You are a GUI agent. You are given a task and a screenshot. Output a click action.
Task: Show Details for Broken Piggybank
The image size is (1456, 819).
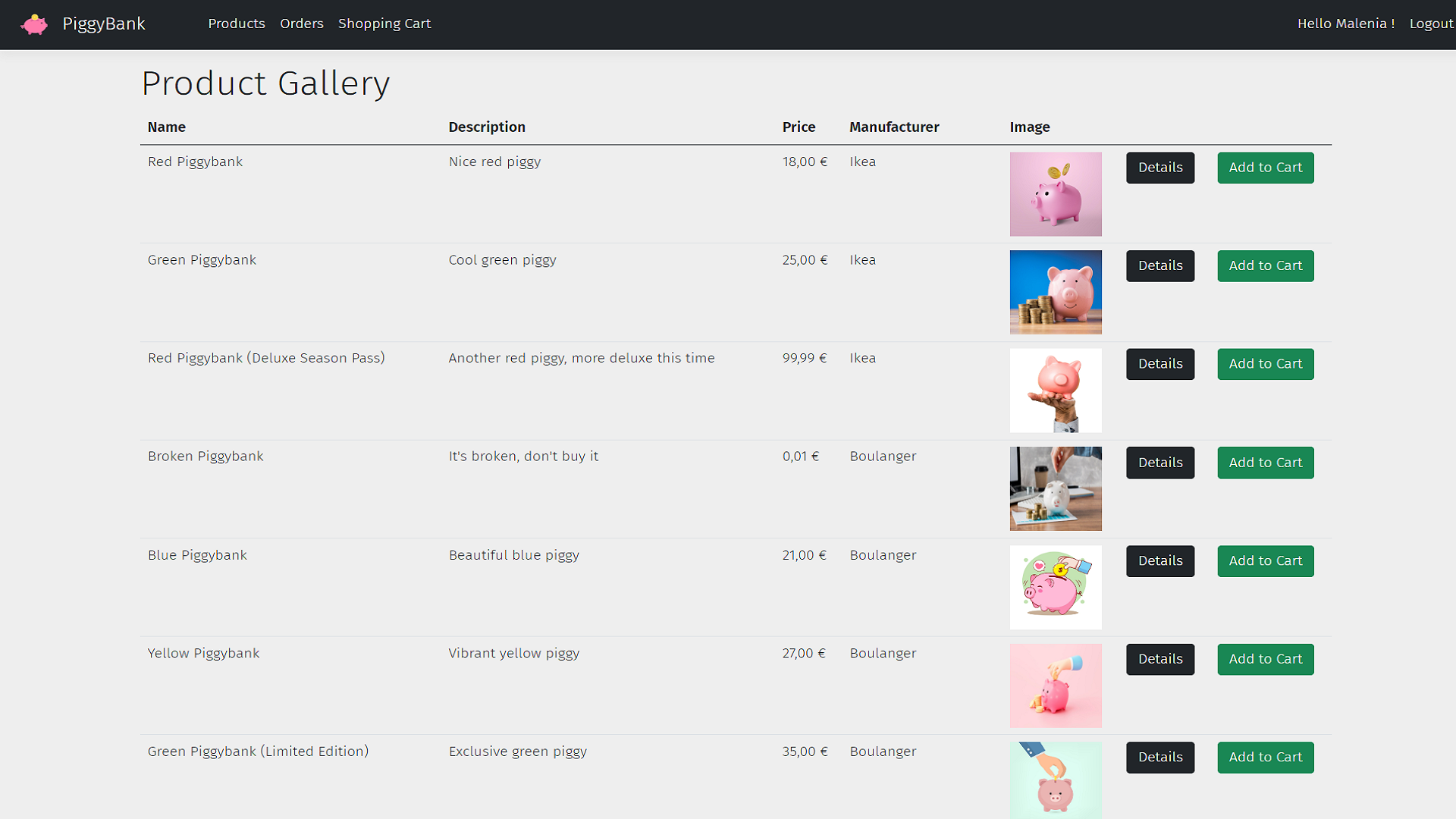[x=1159, y=463]
